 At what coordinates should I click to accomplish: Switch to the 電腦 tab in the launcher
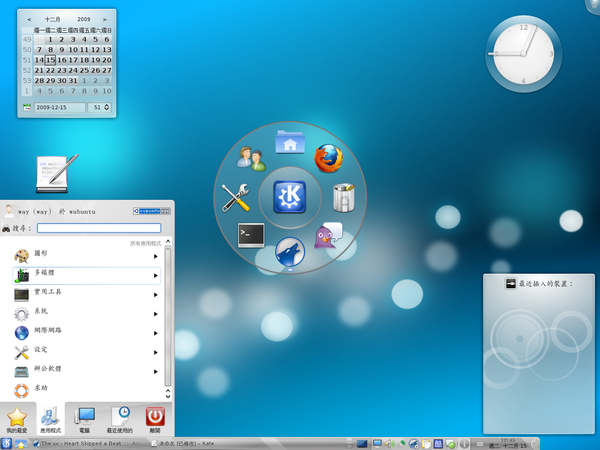(86, 419)
